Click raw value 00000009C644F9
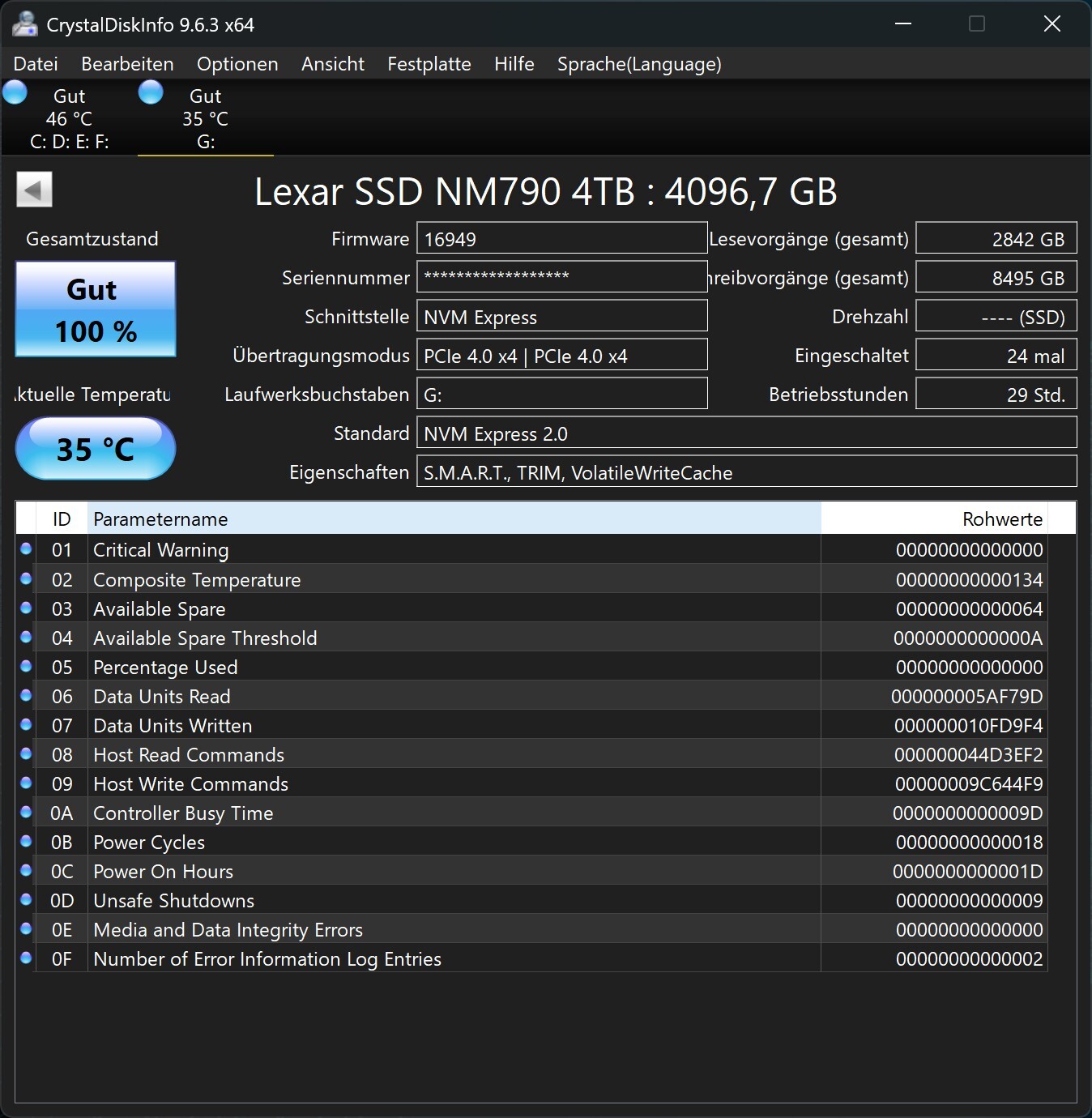Screen dimensions: 1092x1118 pos(969,784)
